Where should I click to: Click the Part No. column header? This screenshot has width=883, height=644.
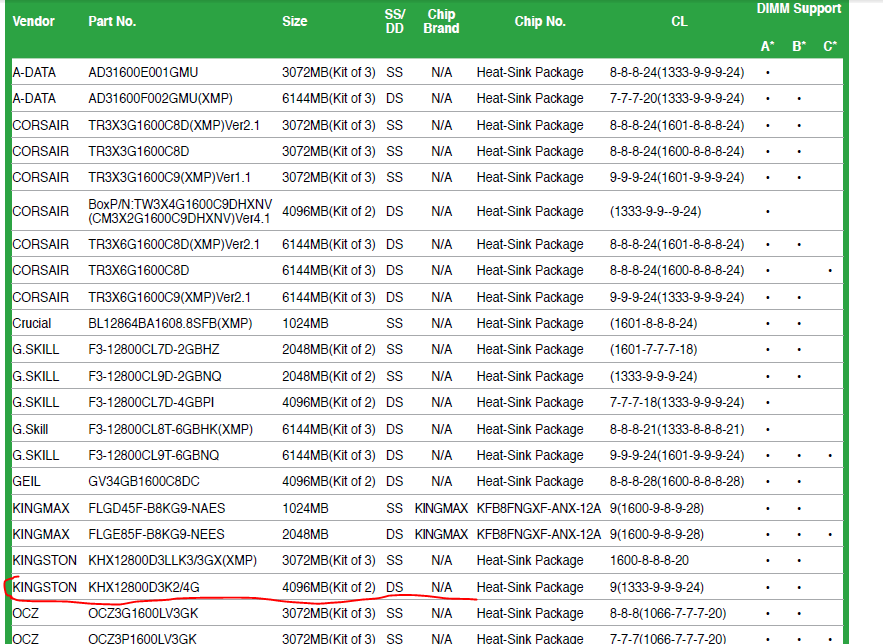(112, 21)
